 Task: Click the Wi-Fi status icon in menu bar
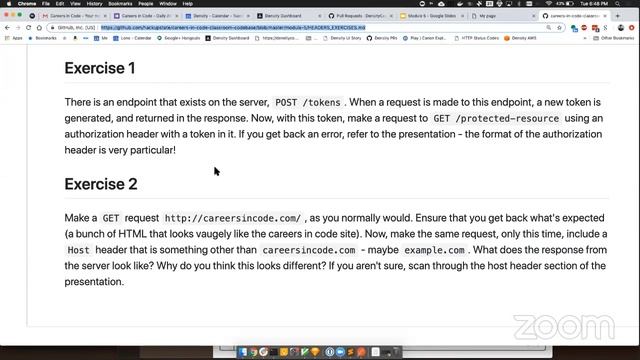tap(549, 4)
